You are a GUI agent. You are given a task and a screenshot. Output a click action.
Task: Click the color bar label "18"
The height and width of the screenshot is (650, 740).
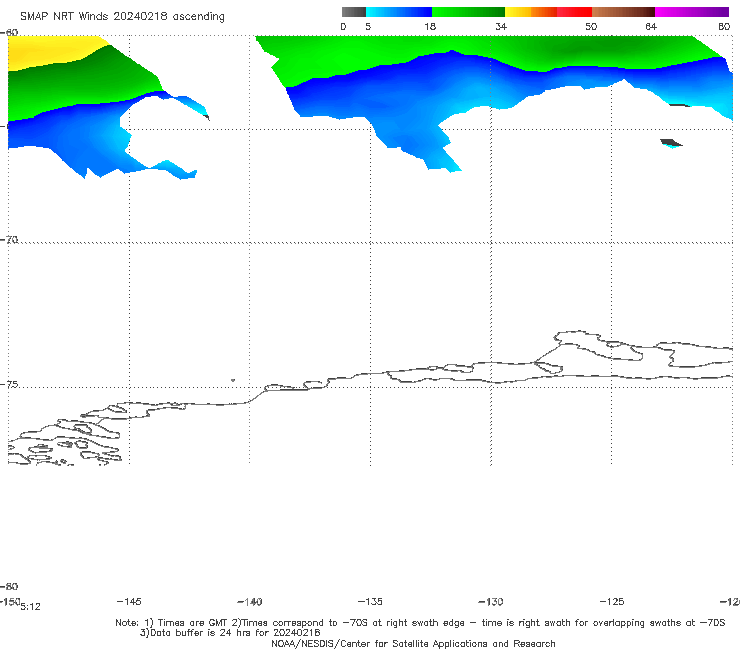pyautogui.click(x=430, y=27)
